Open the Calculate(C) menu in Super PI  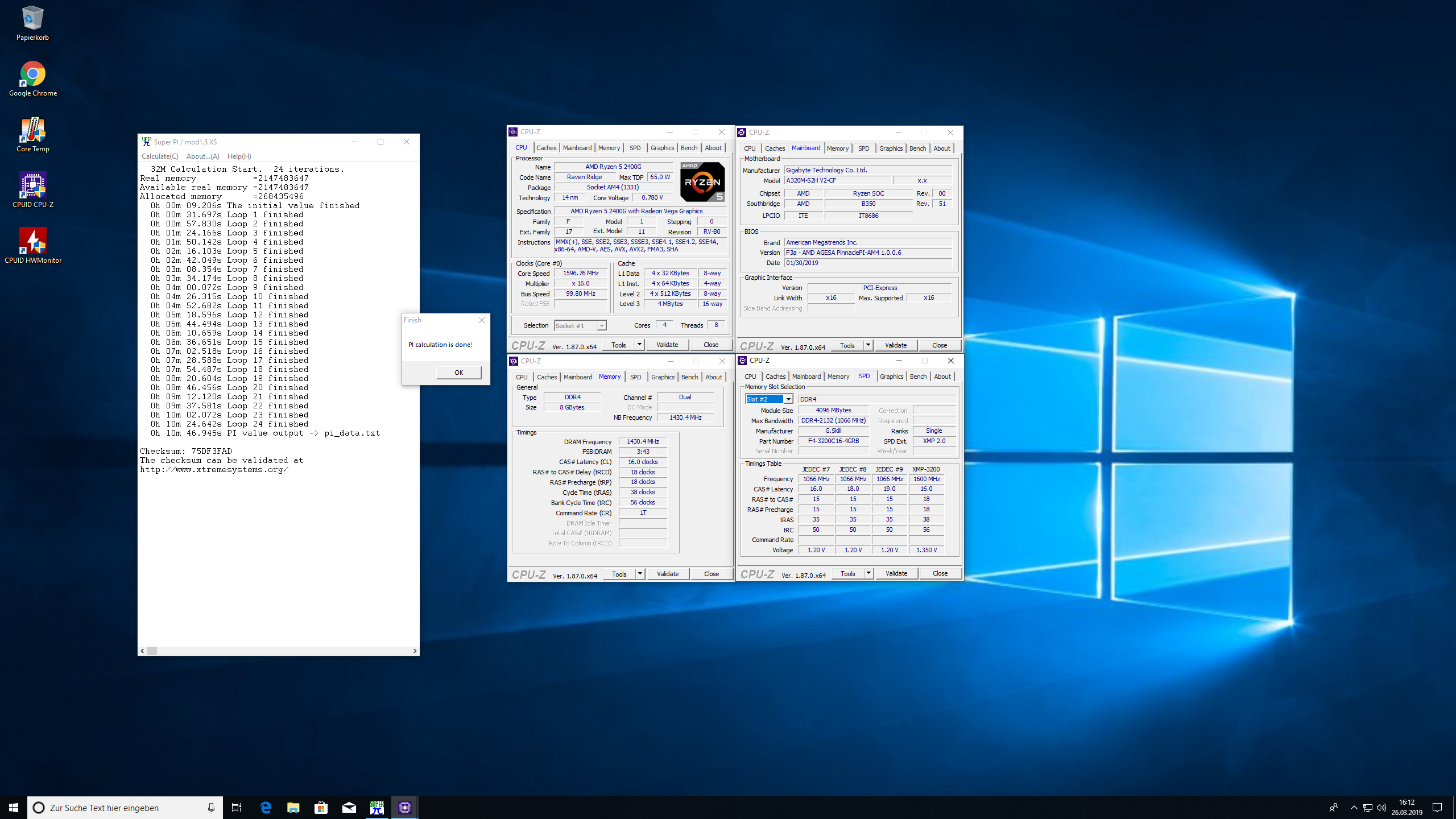click(x=160, y=156)
